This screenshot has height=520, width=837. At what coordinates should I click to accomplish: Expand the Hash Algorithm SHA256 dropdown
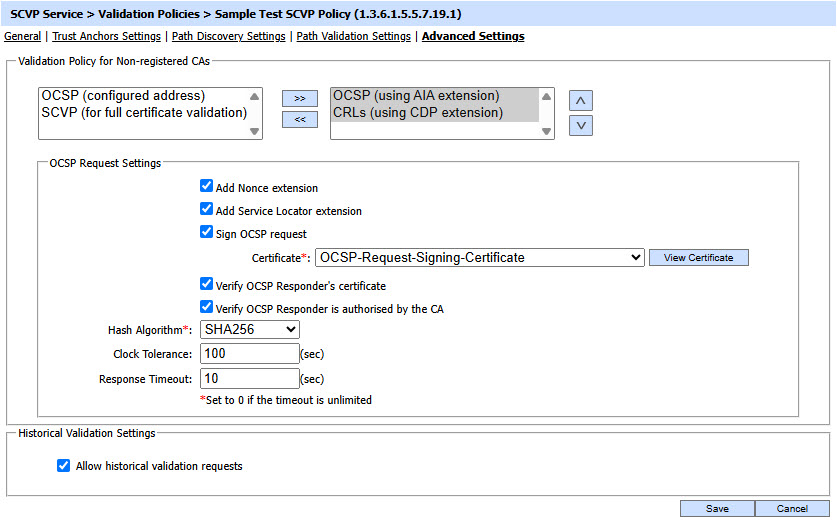(250, 329)
